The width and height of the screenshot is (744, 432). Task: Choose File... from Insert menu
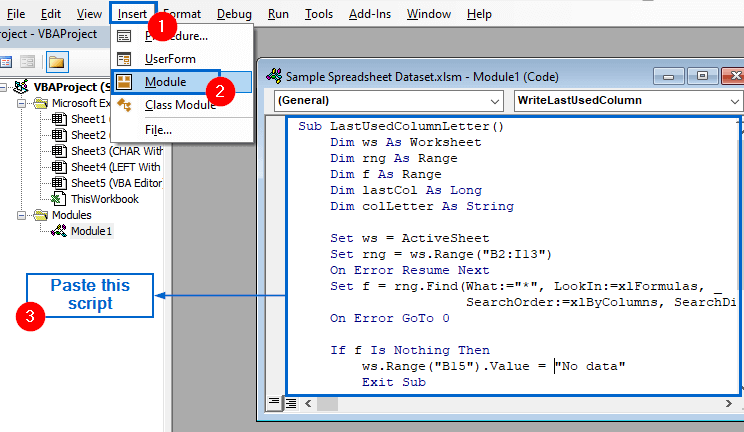point(182,130)
